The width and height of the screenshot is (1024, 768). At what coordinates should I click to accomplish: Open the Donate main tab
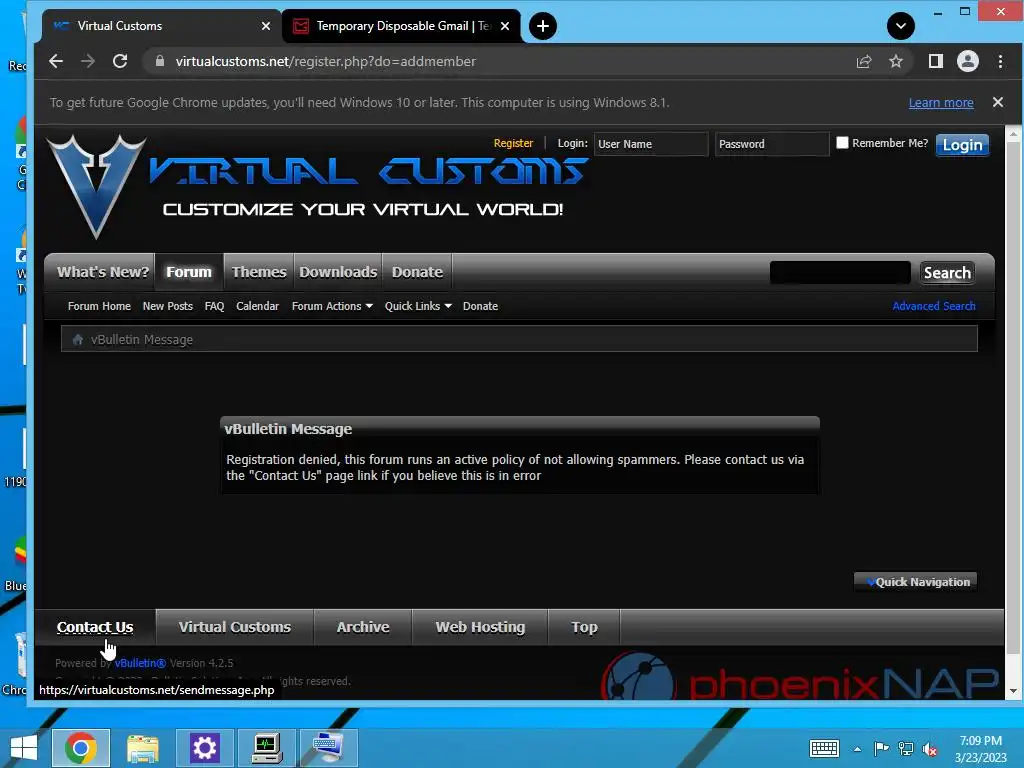tap(417, 272)
